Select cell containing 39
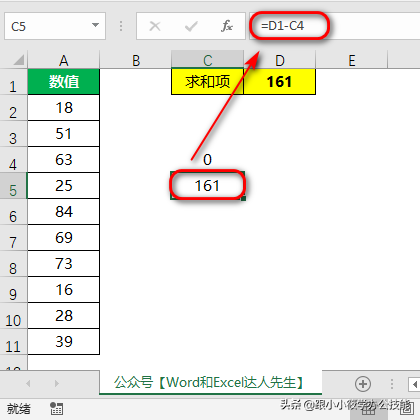 pyautogui.click(x=63, y=342)
